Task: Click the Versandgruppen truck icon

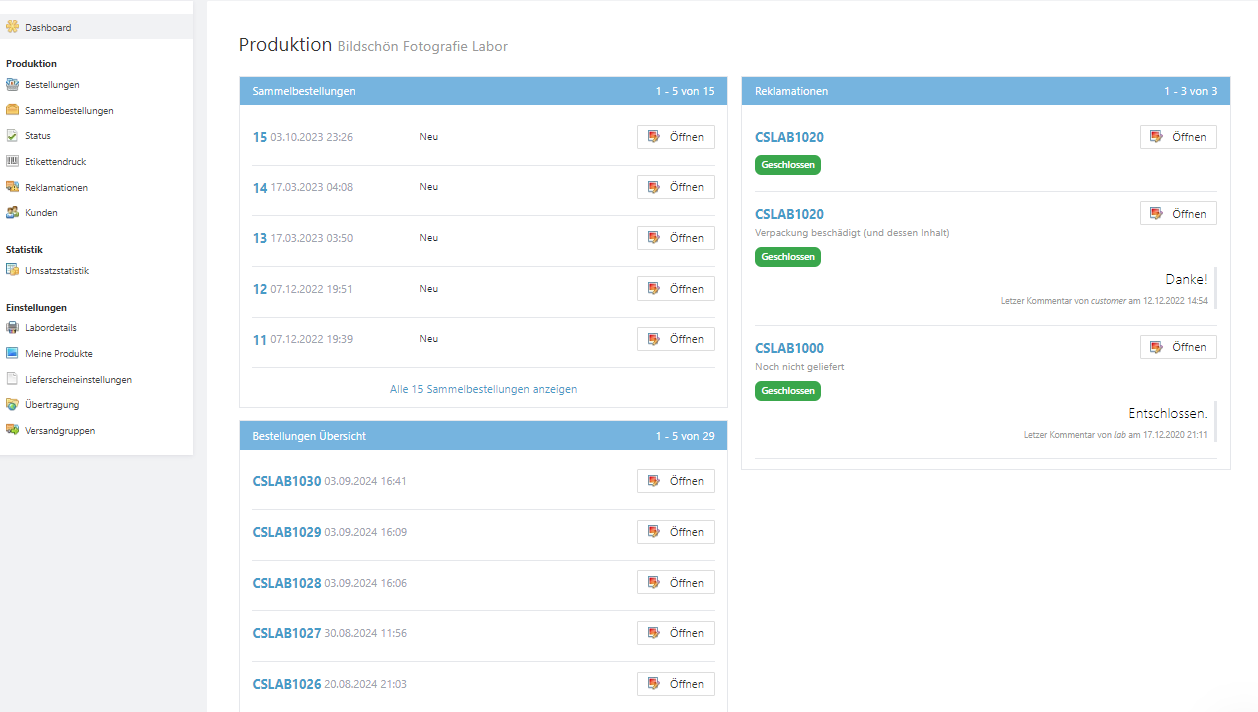Action: point(12,430)
